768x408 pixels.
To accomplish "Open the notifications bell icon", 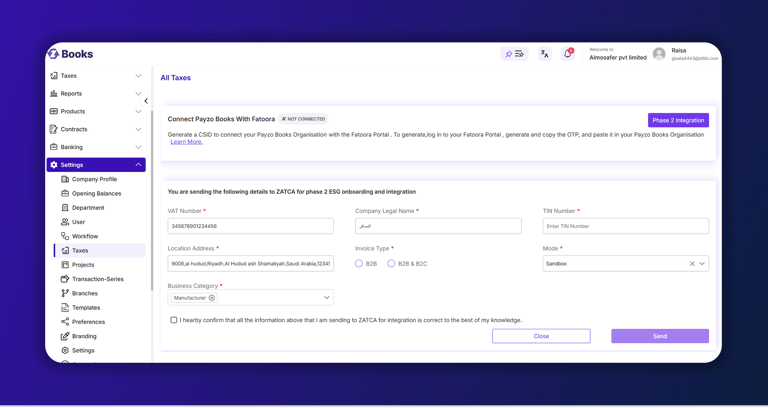I will [568, 54].
